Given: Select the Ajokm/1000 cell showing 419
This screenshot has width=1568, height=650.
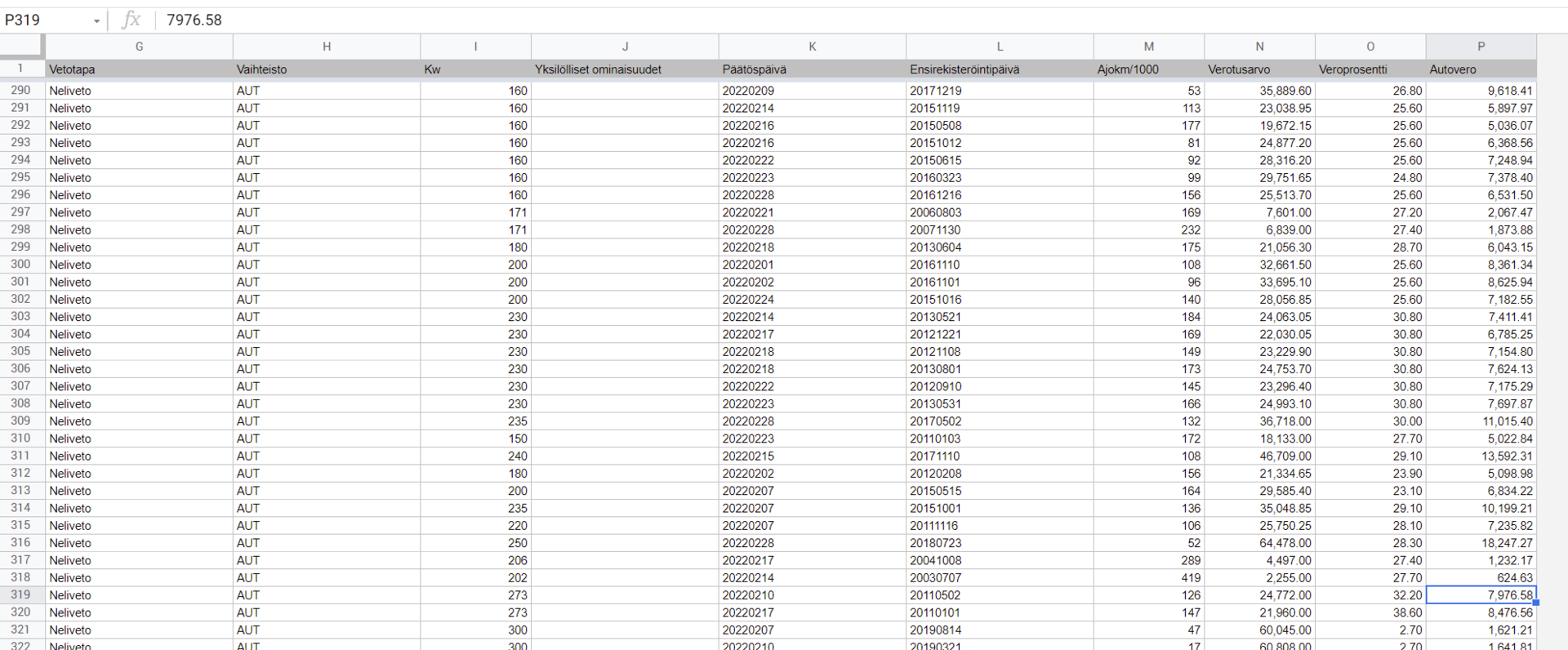Looking at the screenshot, I should tap(1148, 578).
